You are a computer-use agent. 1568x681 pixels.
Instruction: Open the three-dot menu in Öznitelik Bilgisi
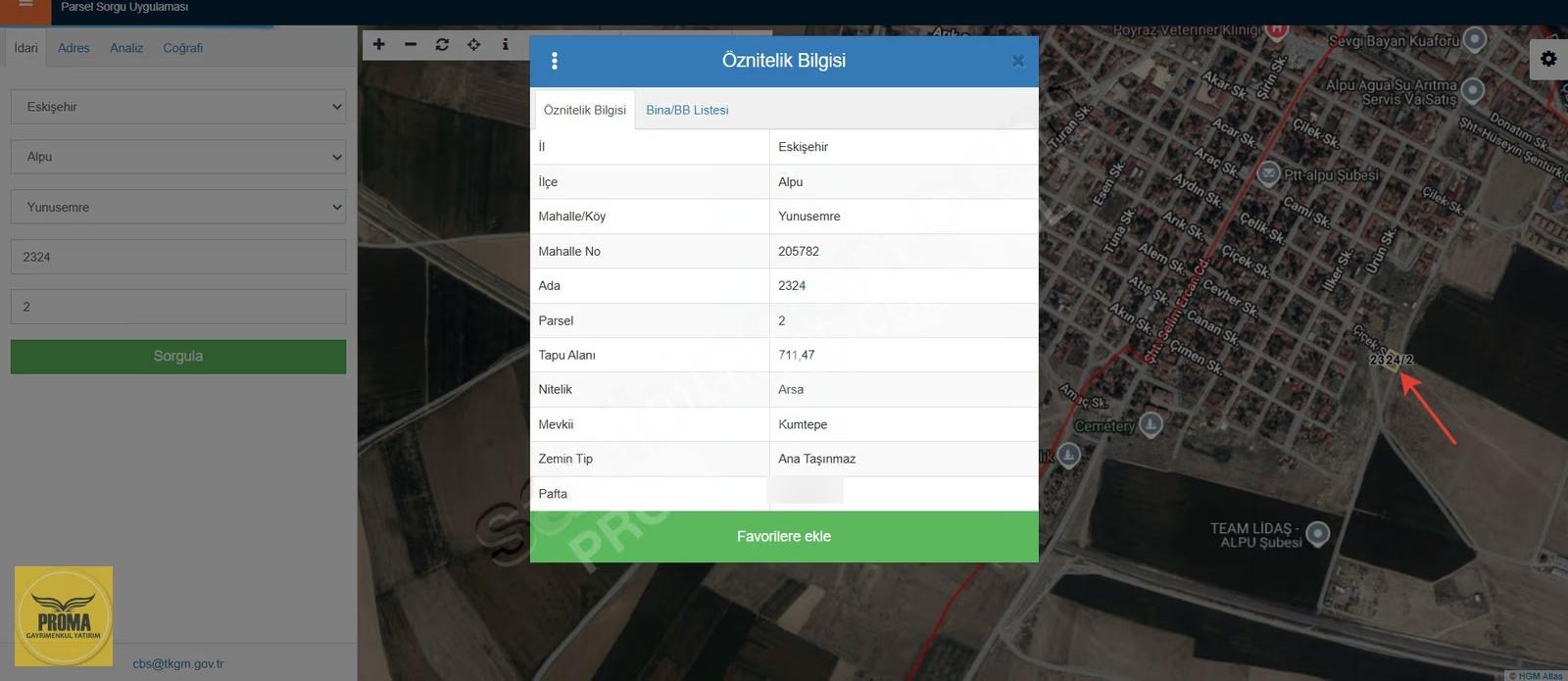(x=555, y=61)
